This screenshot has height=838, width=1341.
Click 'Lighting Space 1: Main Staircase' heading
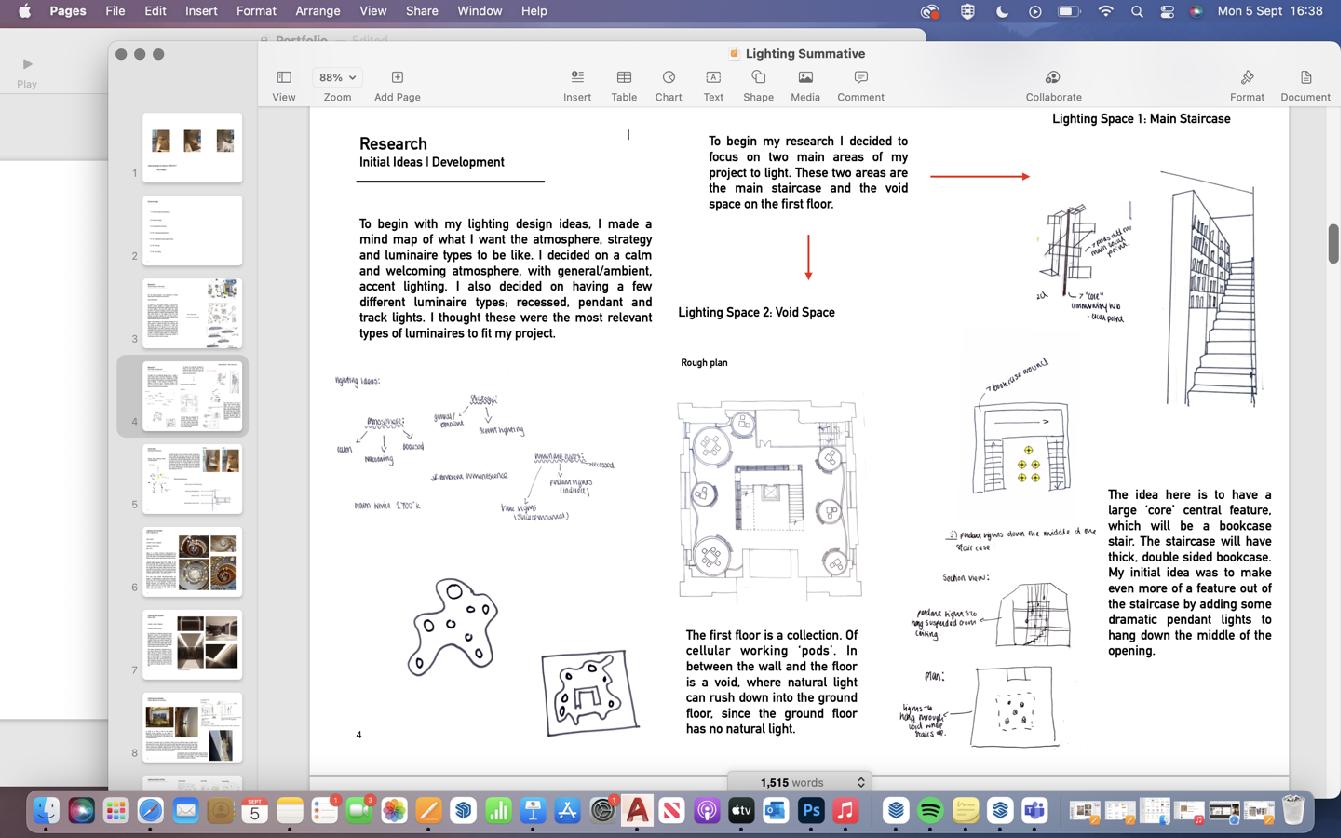tap(1141, 118)
